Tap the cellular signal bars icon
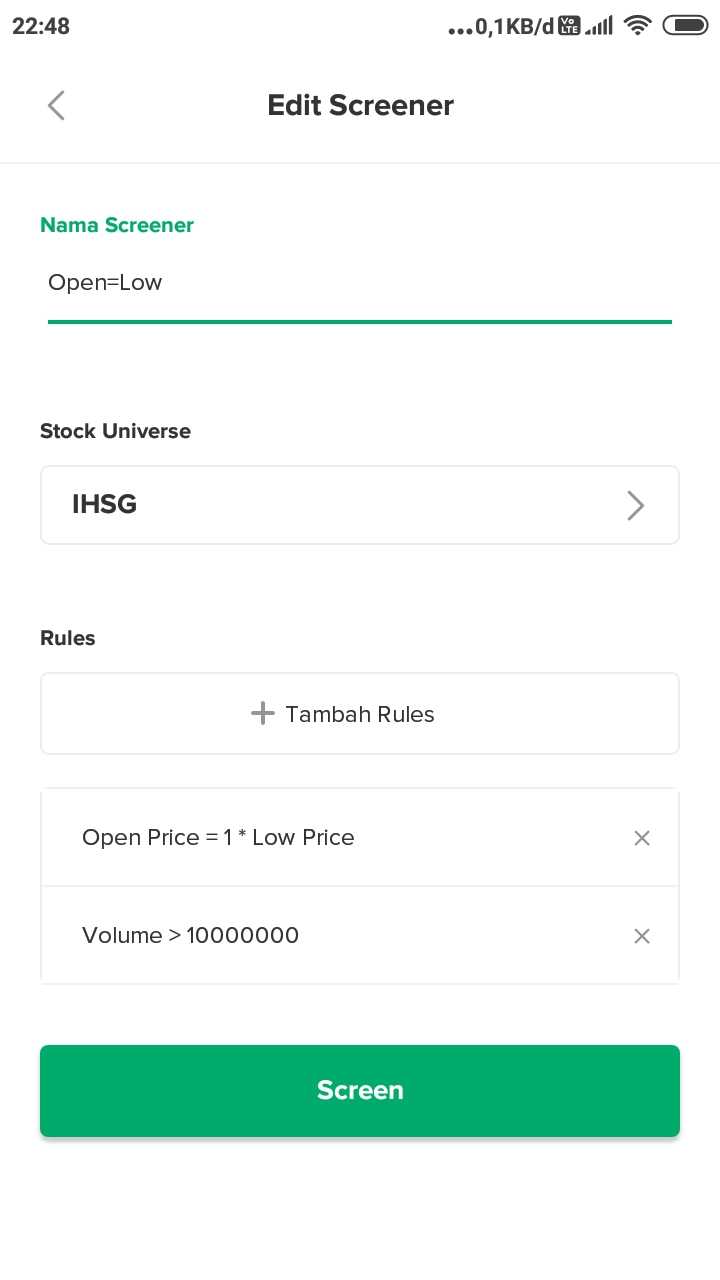Viewport: 720px width, 1280px height. (598, 27)
